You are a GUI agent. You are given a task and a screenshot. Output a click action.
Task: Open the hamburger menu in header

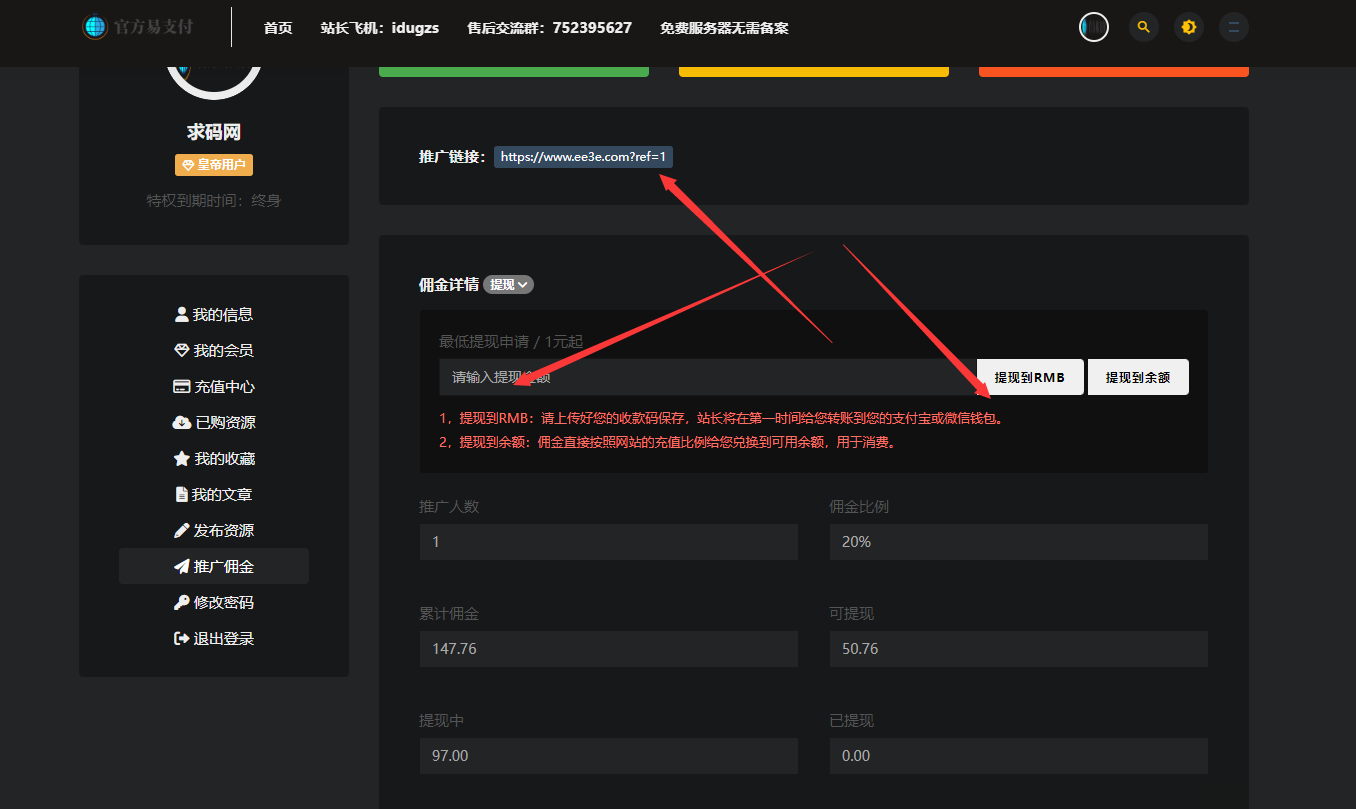point(1234,27)
